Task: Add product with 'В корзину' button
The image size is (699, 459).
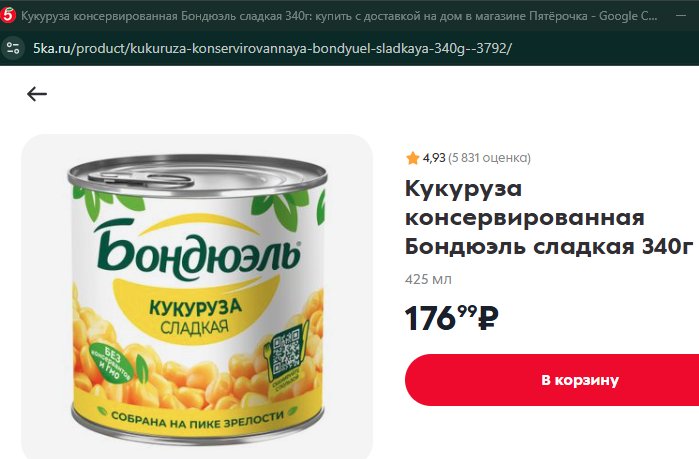Action: [x=552, y=380]
